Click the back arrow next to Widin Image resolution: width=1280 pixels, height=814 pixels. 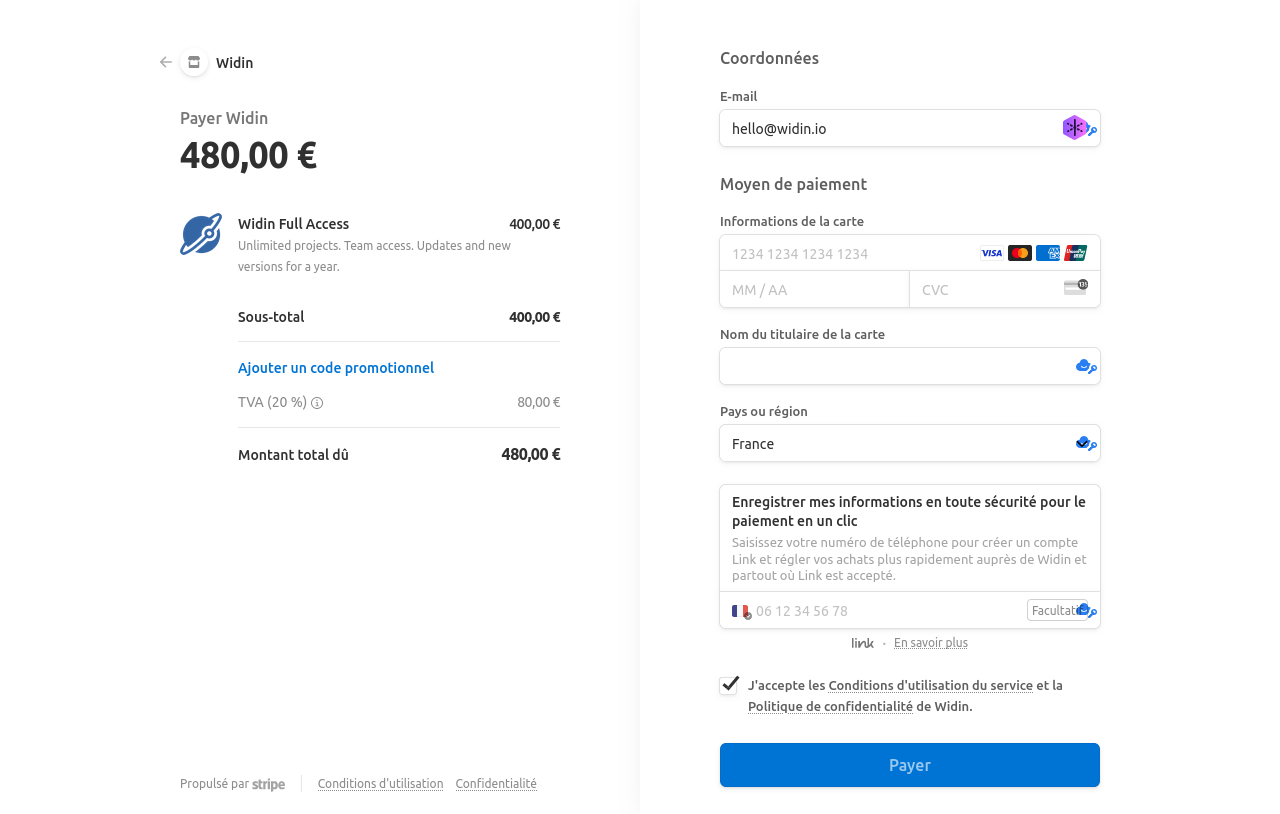pyautogui.click(x=166, y=62)
